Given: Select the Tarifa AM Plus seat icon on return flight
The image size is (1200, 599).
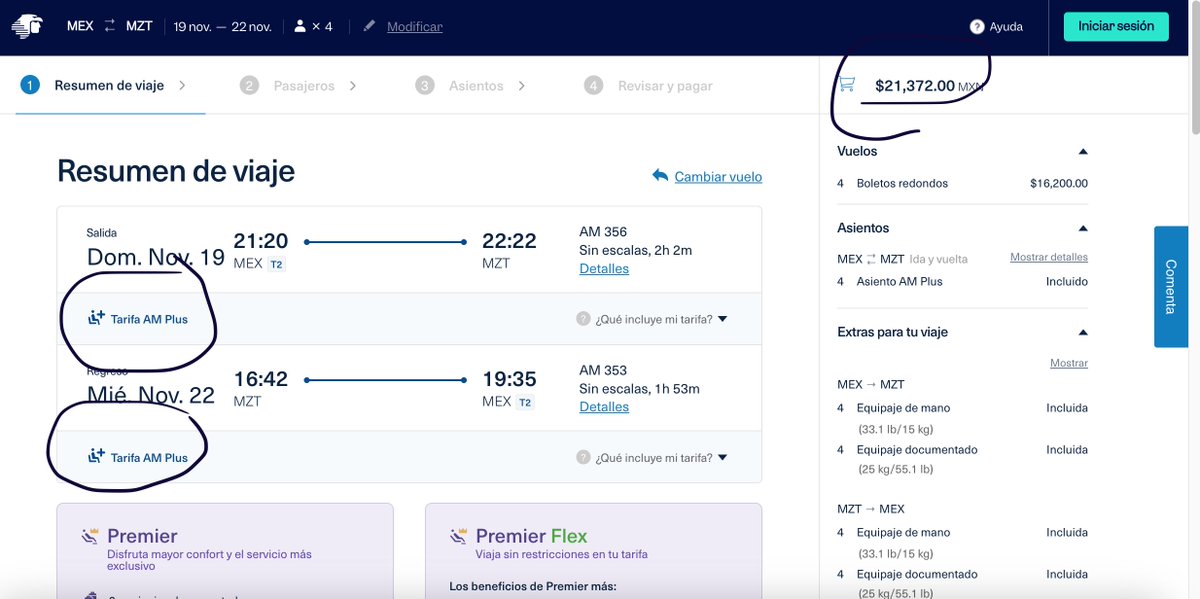Looking at the screenshot, I should click(95, 457).
